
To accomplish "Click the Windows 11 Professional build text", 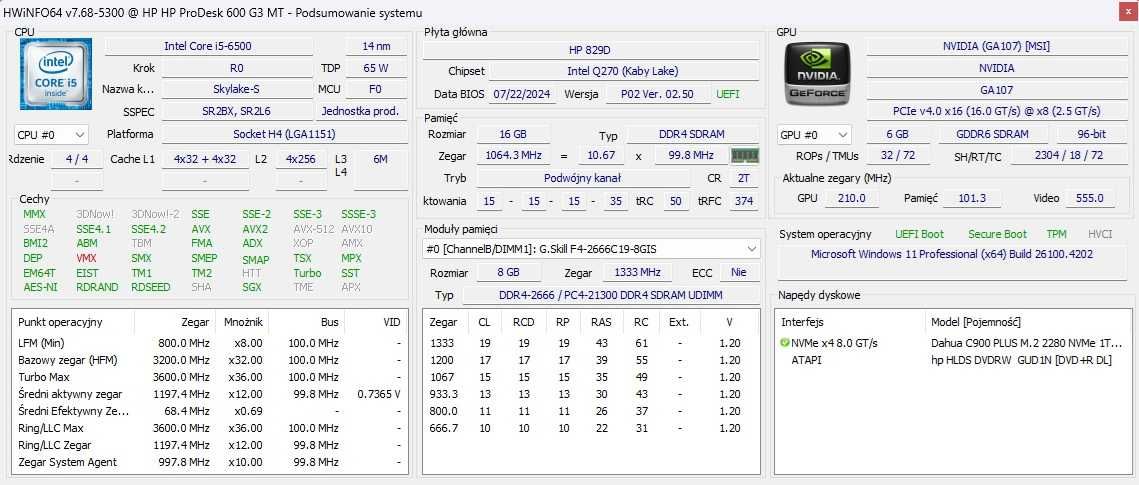I will (x=952, y=254).
